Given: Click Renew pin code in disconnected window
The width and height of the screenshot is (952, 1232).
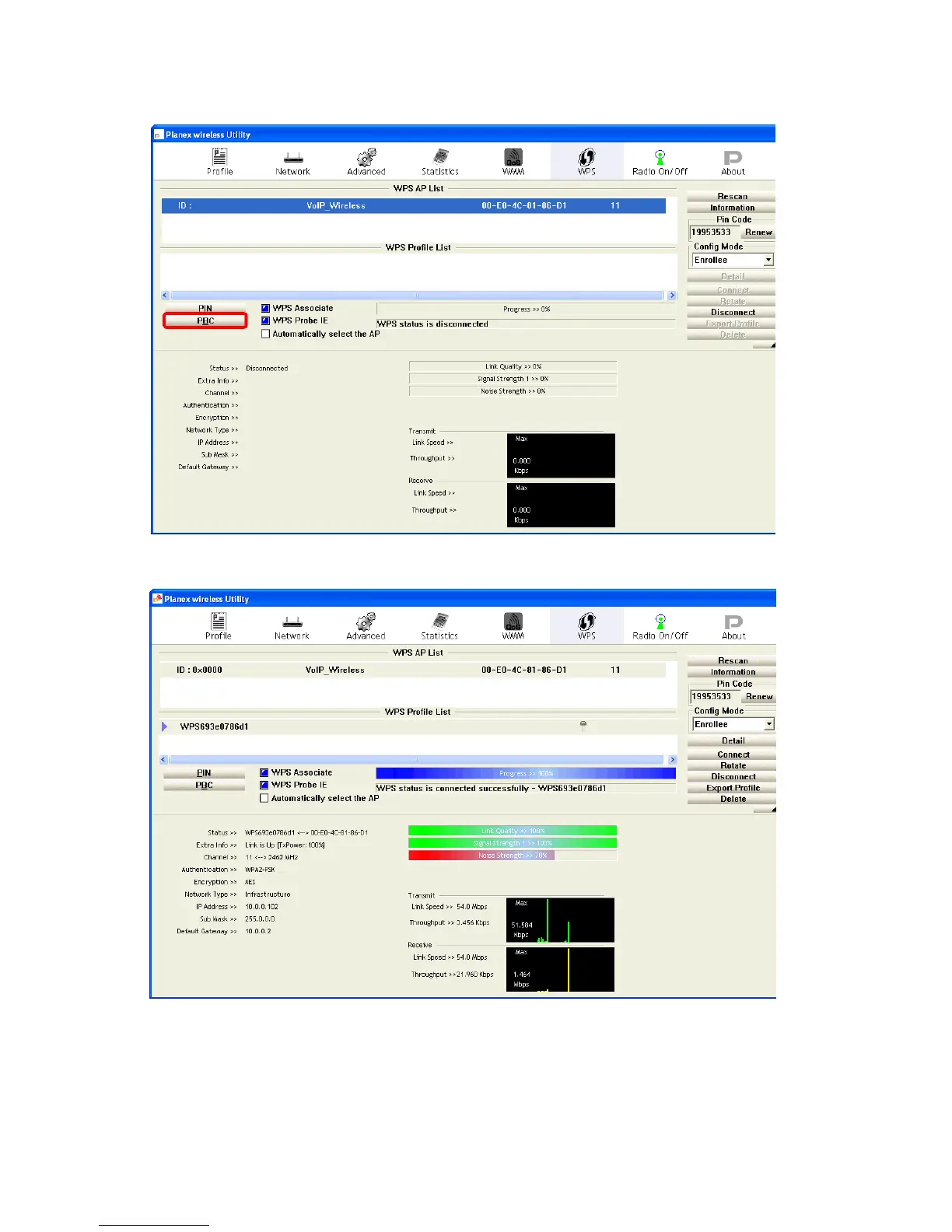Looking at the screenshot, I should [x=758, y=232].
